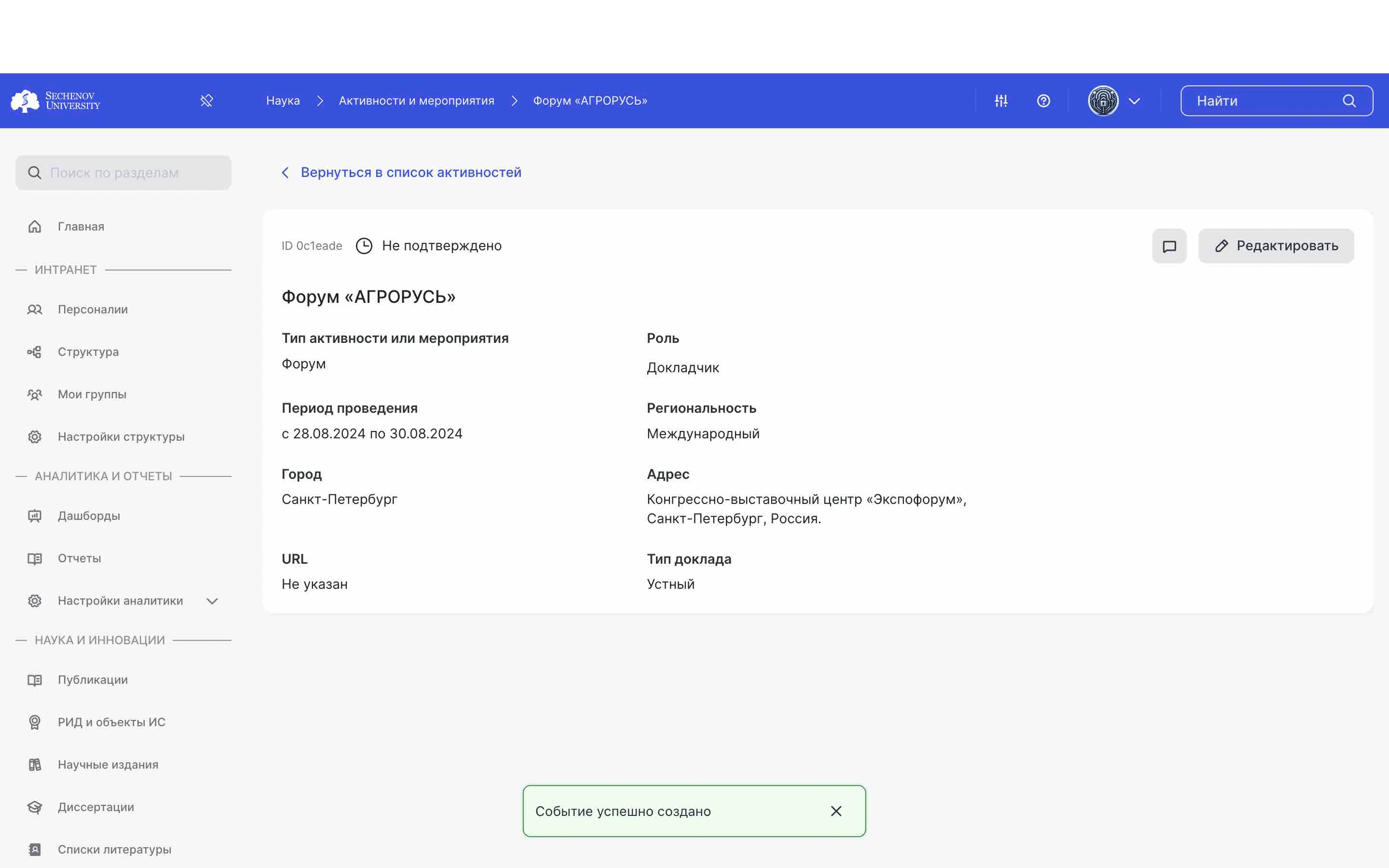Click Вернуться в список активностей link
The image size is (1389, 868).
pyautogui.click(x=411, y=172)
